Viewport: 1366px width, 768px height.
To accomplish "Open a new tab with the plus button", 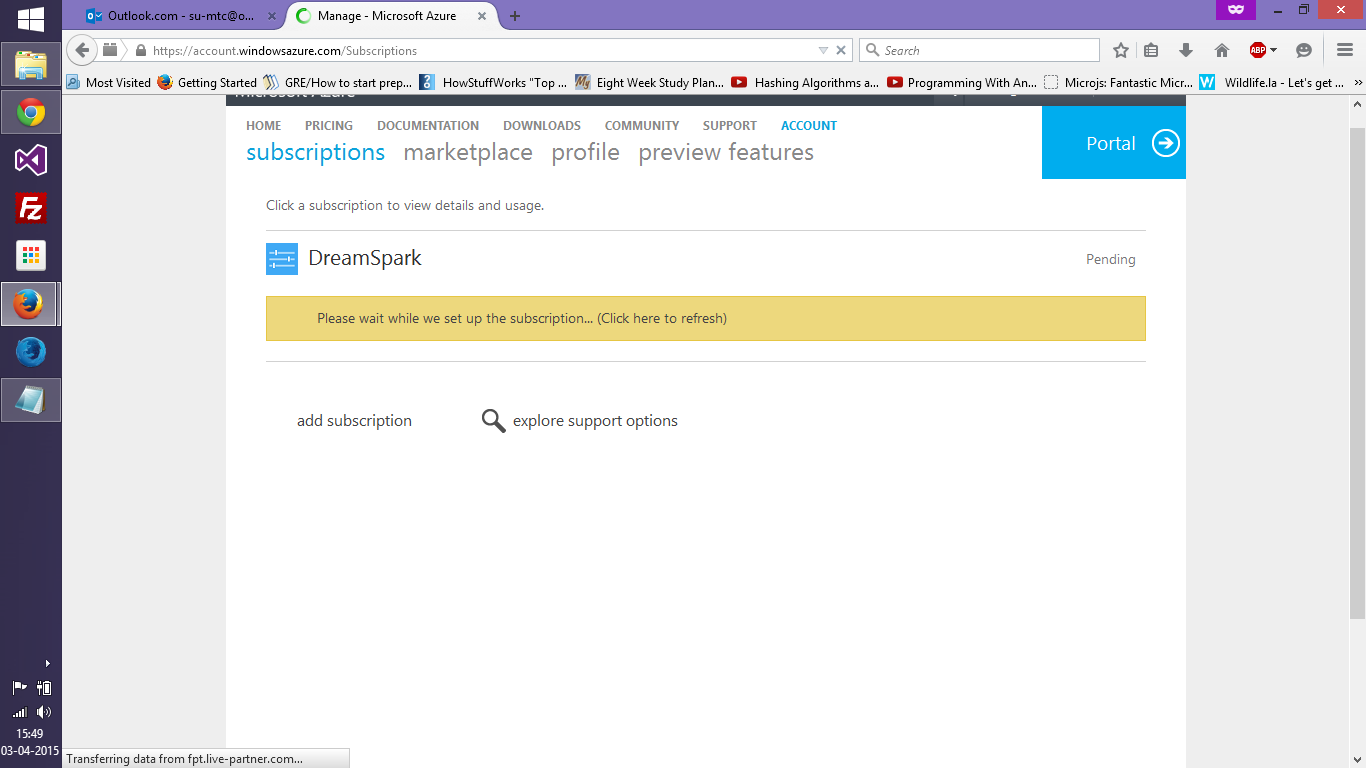I will pos(515,16).
